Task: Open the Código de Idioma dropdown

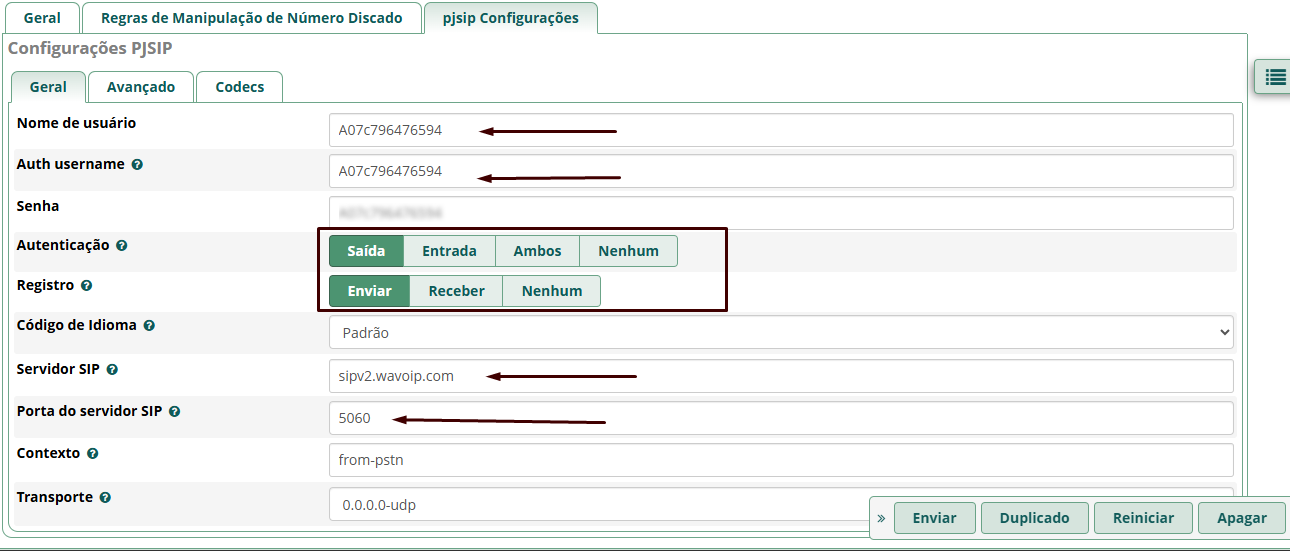Action: pyautogui.click(x=780, y=332)
